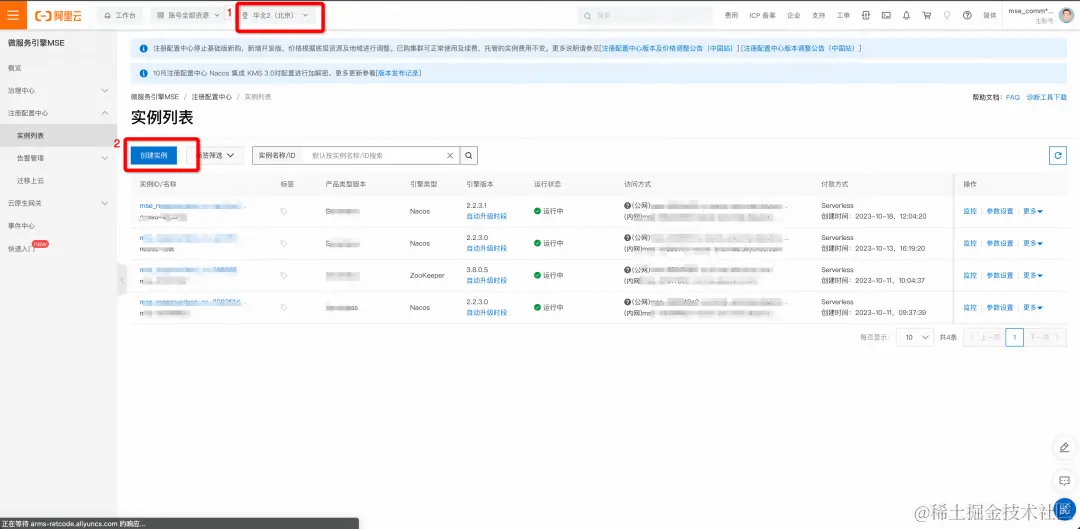The width and height of the screenshot is (1080, 529).
Task: Click the access help icon in ZooKeeper row
Action: pyautogui.click(x=627, y=270)
